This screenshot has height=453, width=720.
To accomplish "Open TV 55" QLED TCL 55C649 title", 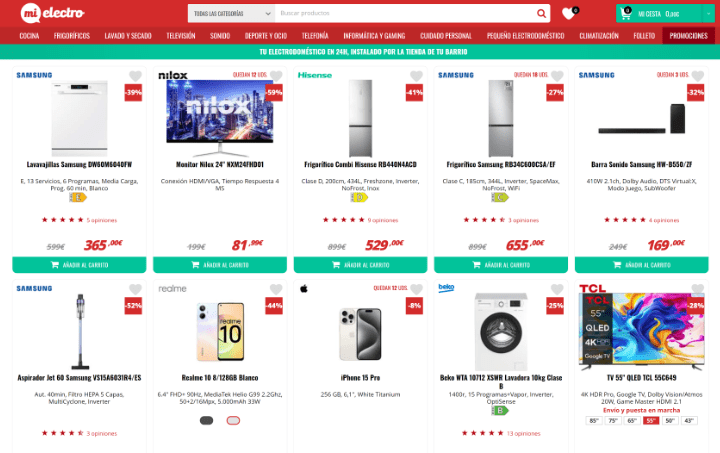I will [x=641, y=378].
